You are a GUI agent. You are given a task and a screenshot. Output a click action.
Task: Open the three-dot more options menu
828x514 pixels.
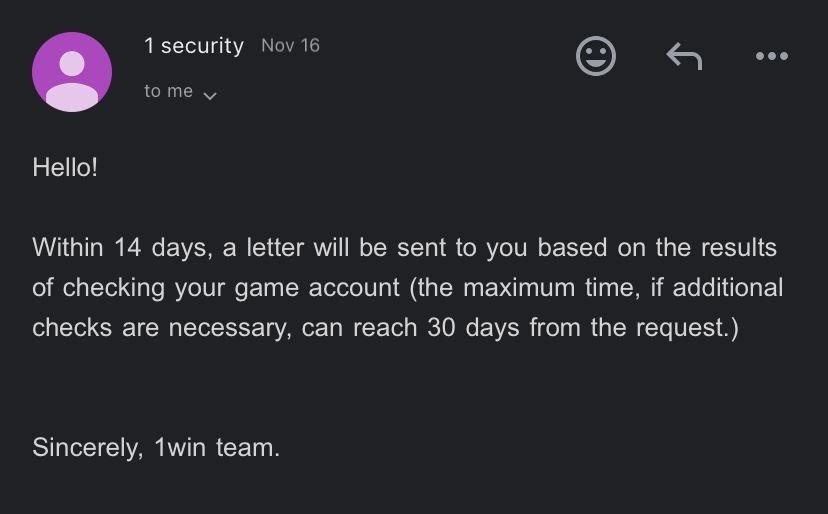[x=771, y=57]
